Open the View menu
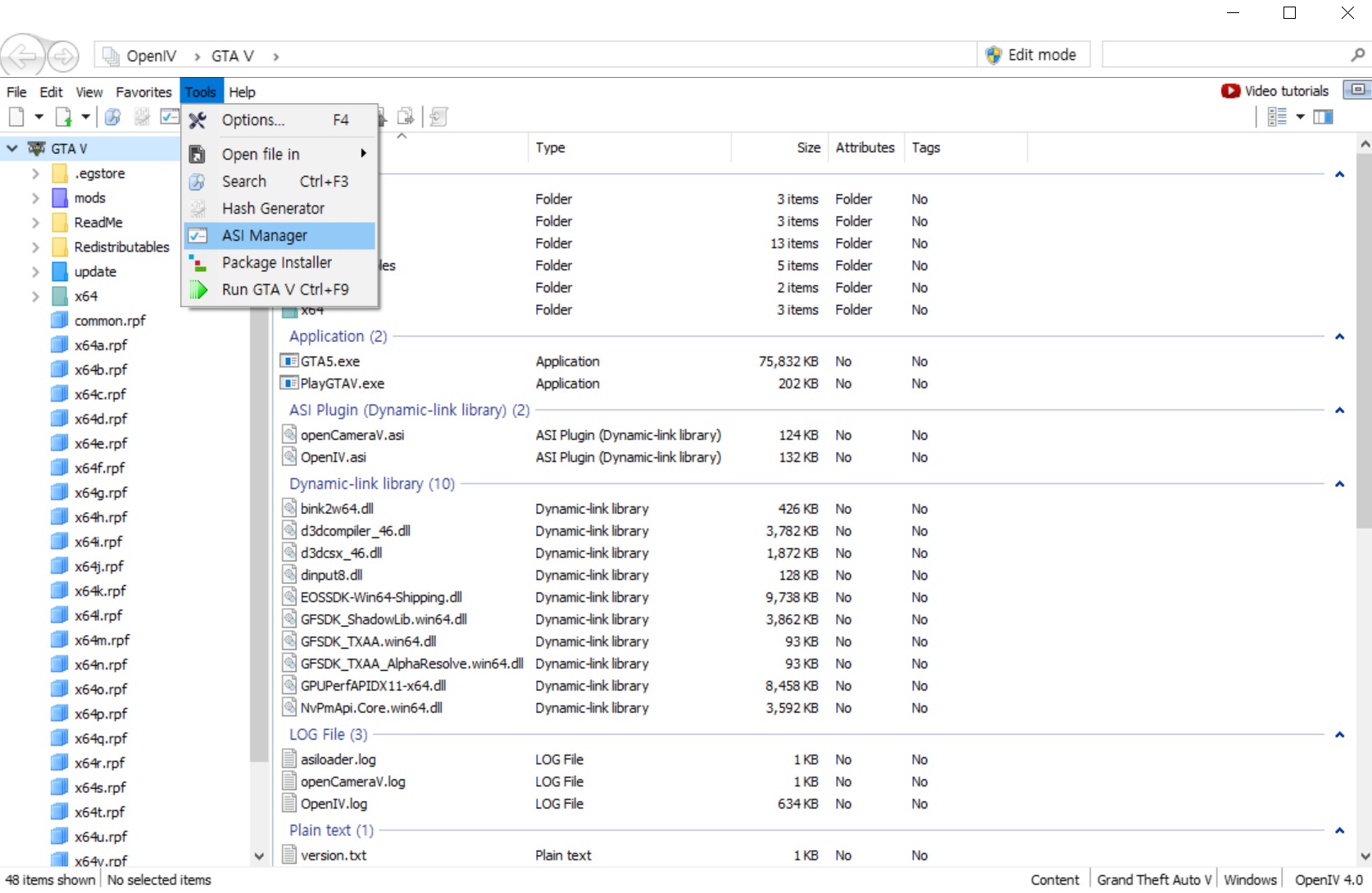The height and width of the screenshot is (893, 1372). 89,92
